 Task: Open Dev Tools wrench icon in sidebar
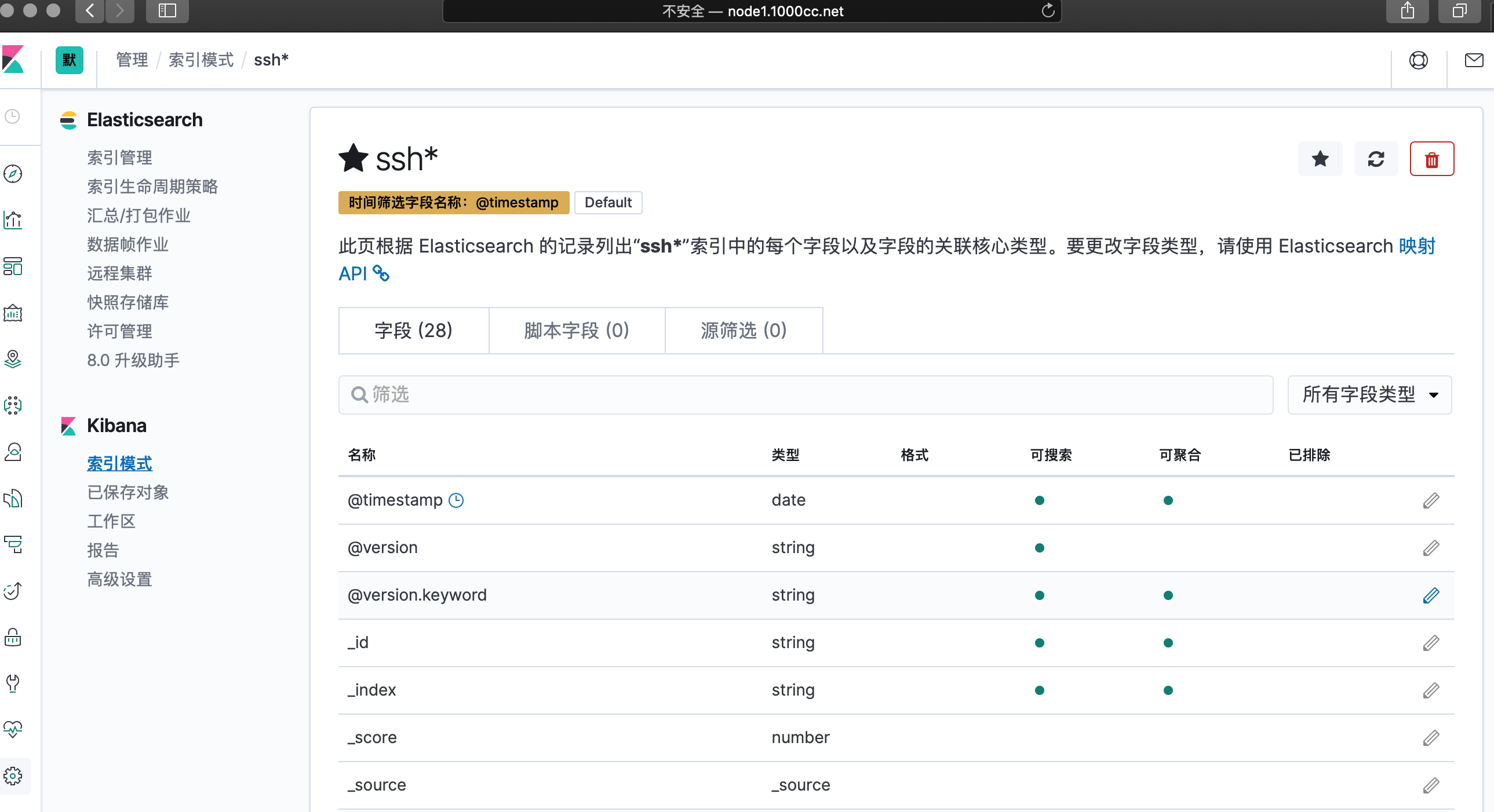point(13,683)
